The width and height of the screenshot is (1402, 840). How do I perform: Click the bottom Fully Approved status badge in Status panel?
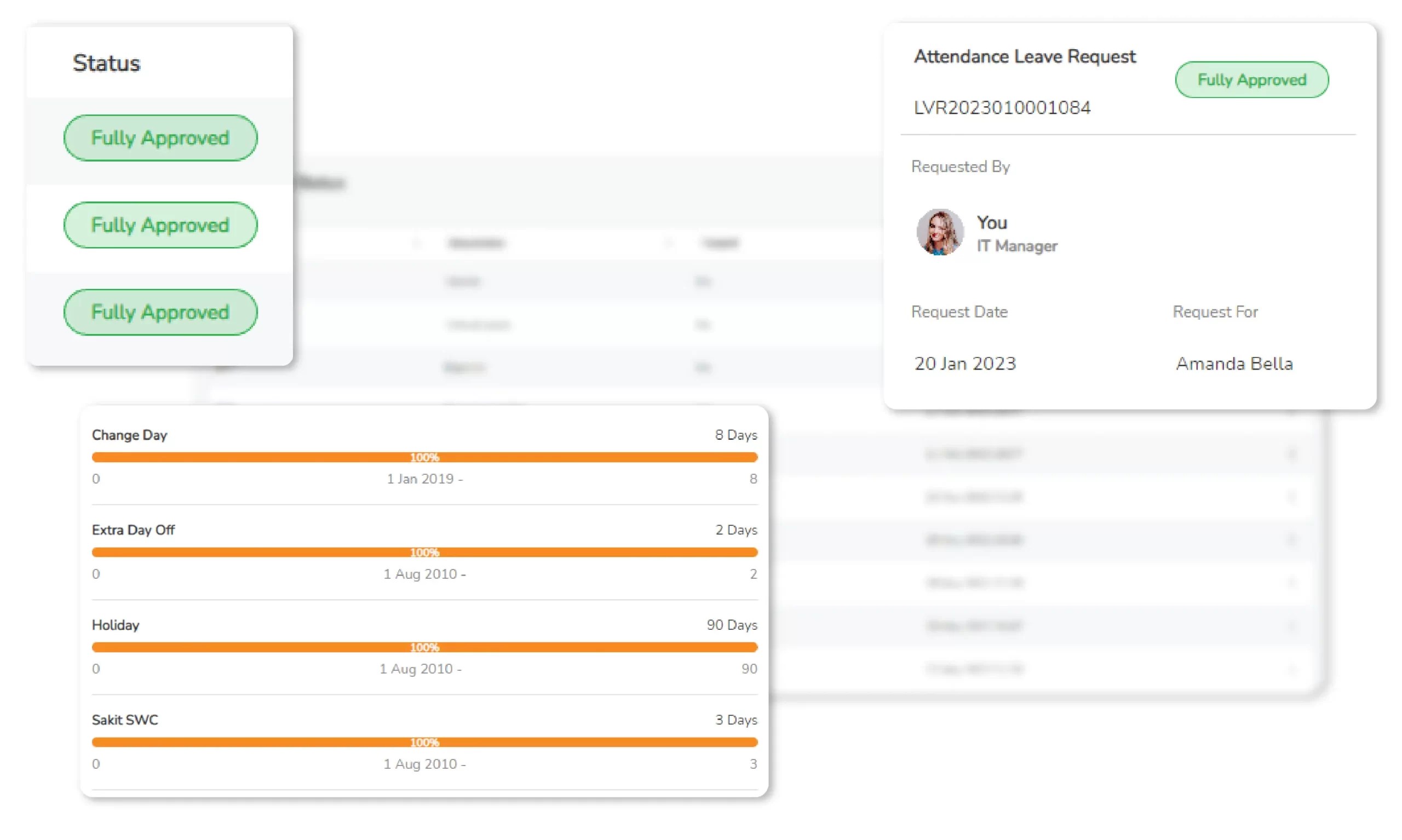point(160,313)
